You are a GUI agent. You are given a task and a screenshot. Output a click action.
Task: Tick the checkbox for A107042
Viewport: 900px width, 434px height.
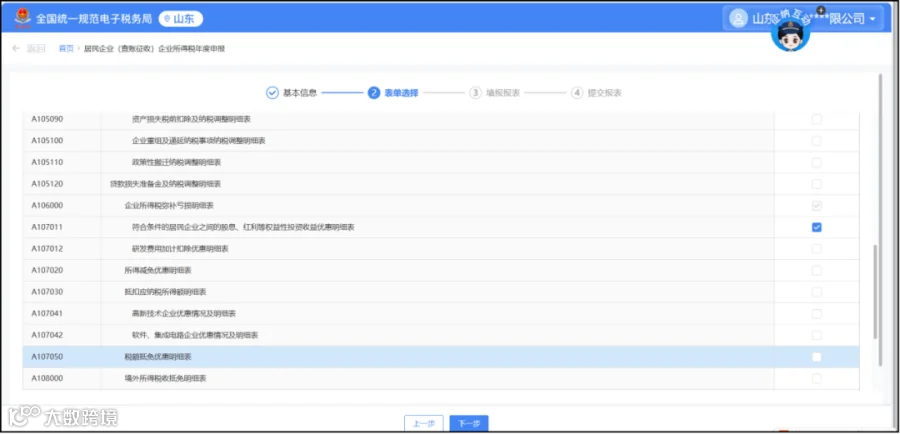coord(816,335)
